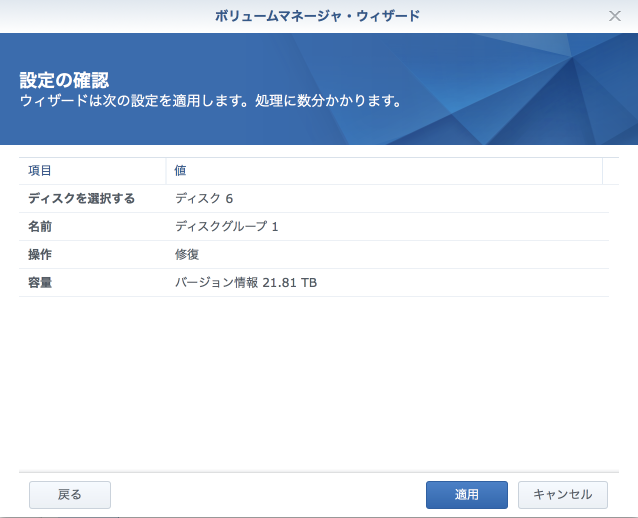Click the バージョン情報 21.81 TB value
This screenshot has height=518, width=638.
tap(246, 283)
